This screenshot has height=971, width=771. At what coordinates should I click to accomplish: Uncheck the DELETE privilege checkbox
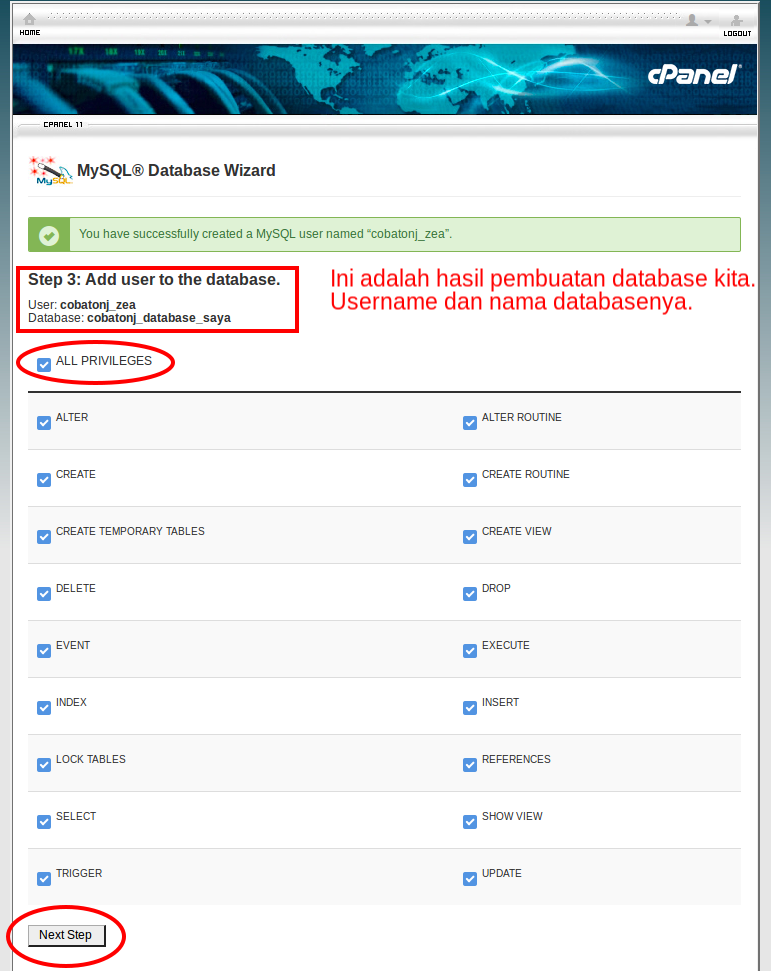click(44, 594)
